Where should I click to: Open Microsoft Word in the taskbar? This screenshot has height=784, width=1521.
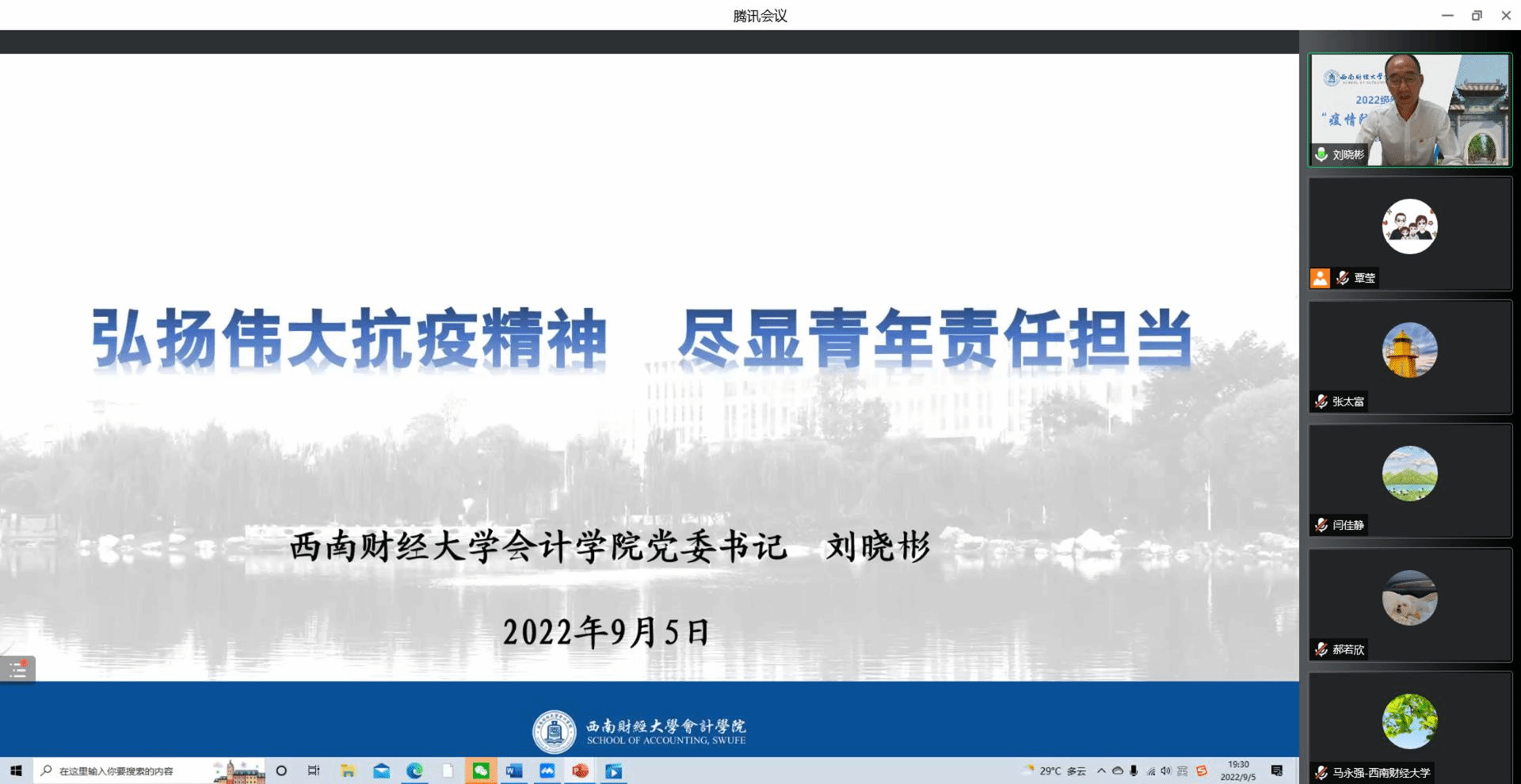514,771
